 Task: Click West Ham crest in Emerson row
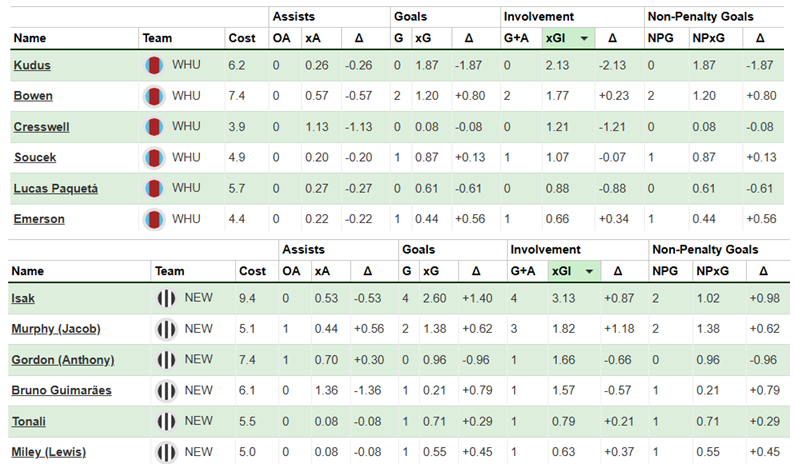coord(154,219)
